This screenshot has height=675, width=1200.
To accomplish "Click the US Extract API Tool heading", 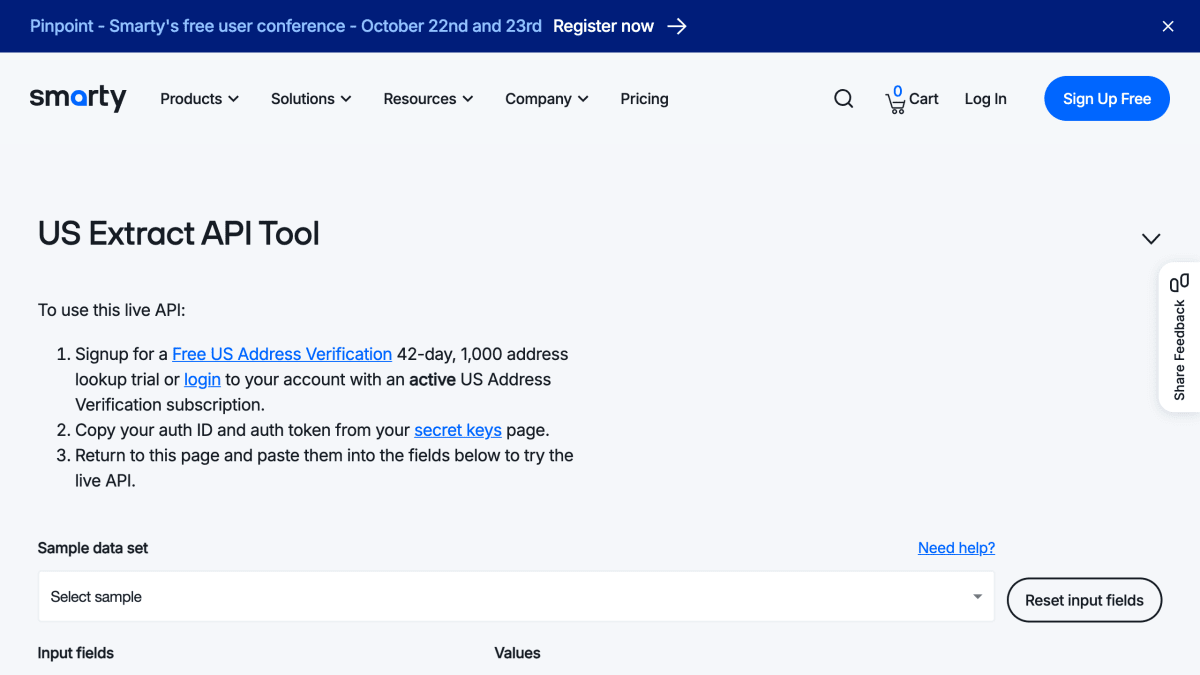I will tap(179, 233).
